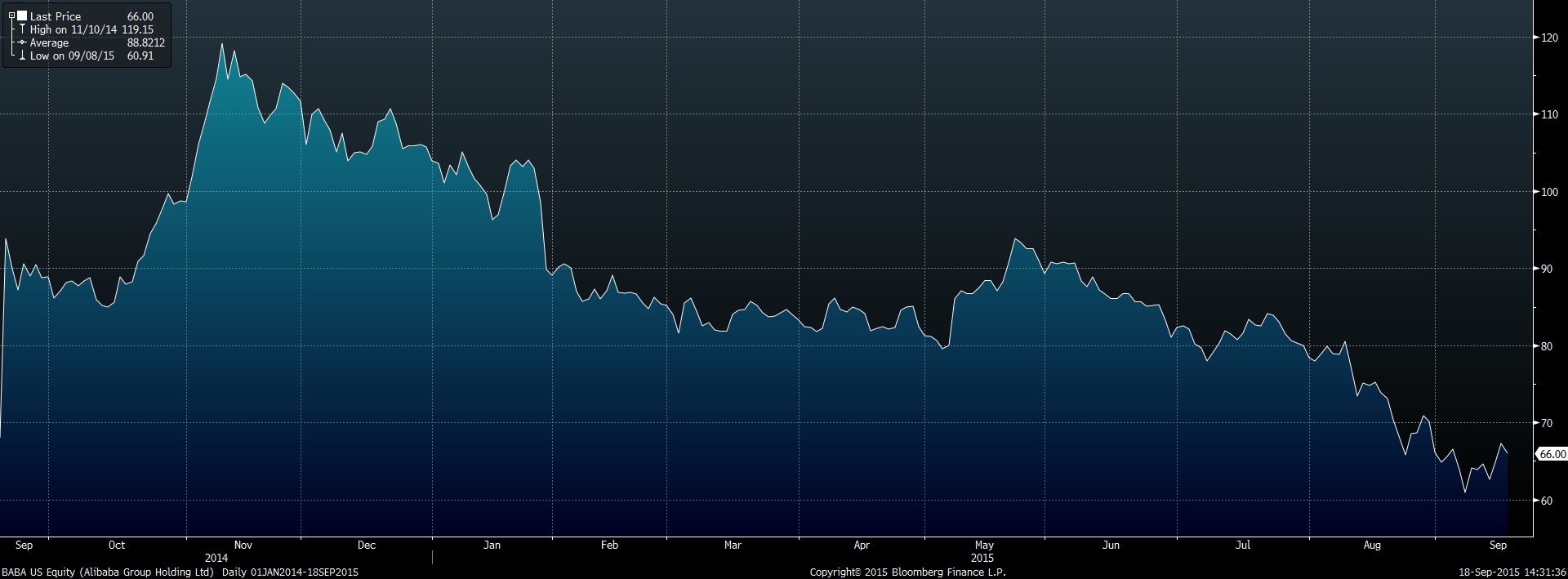1568x579 pixels.
Task: Click the Bloomberg Finance copyright text
Action: coord(907,572)
